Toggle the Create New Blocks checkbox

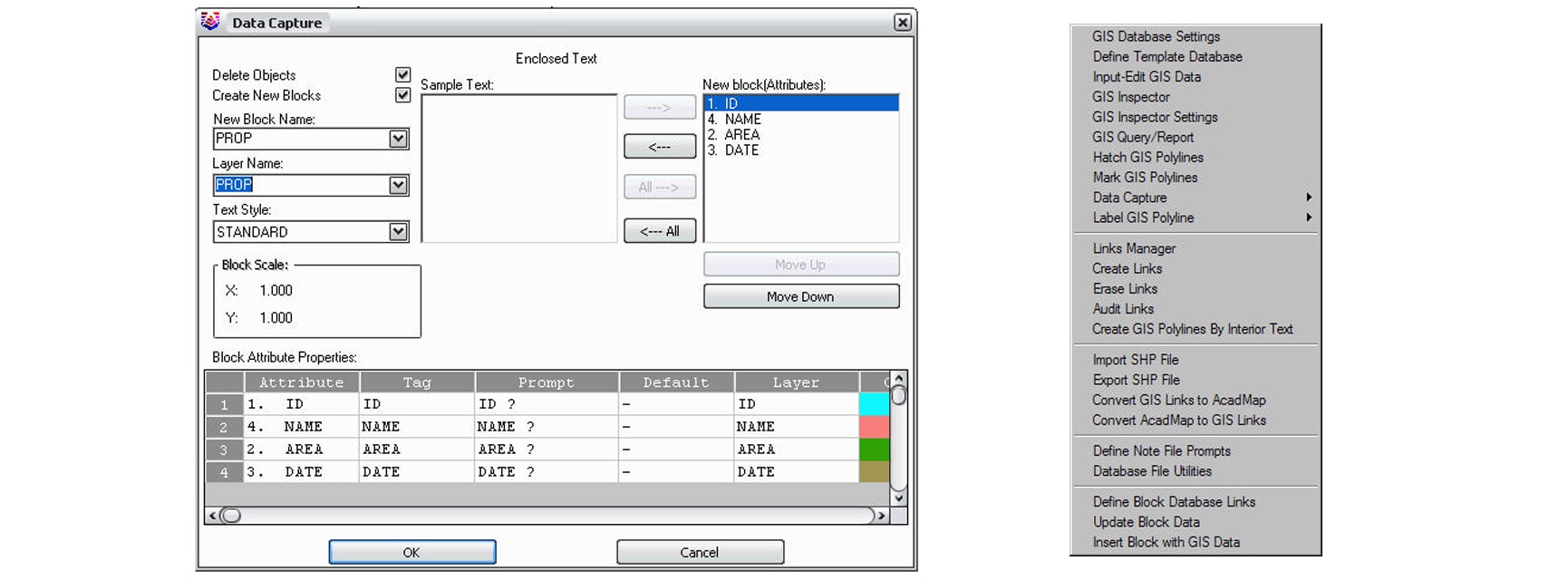(x=403, y=94)
